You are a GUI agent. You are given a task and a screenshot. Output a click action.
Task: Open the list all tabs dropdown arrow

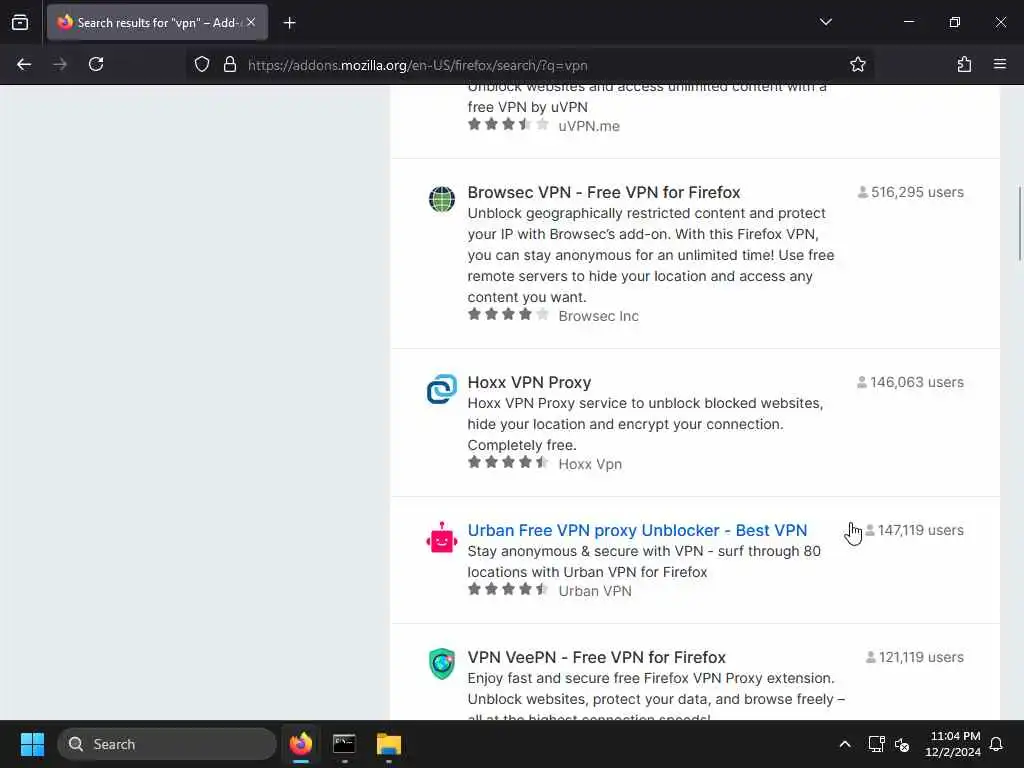pos(825,22)
